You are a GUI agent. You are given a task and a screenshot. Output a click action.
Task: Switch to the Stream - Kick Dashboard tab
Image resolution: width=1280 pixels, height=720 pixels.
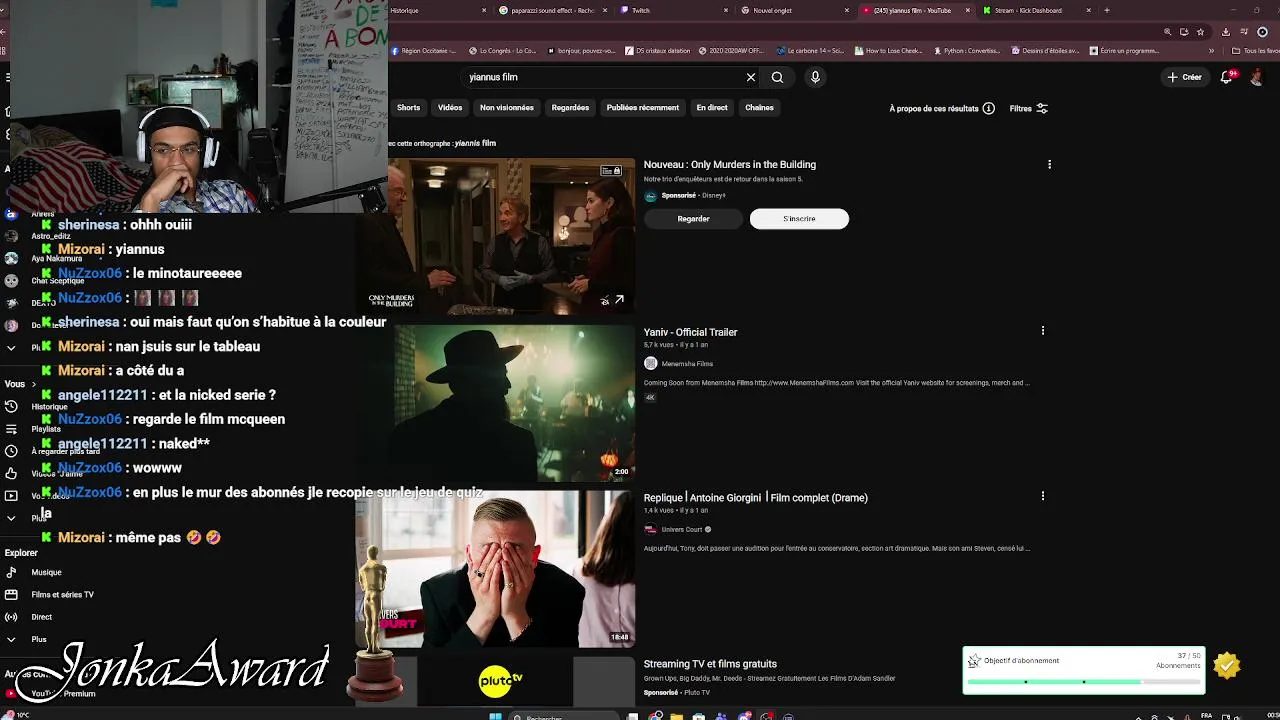1035,10
